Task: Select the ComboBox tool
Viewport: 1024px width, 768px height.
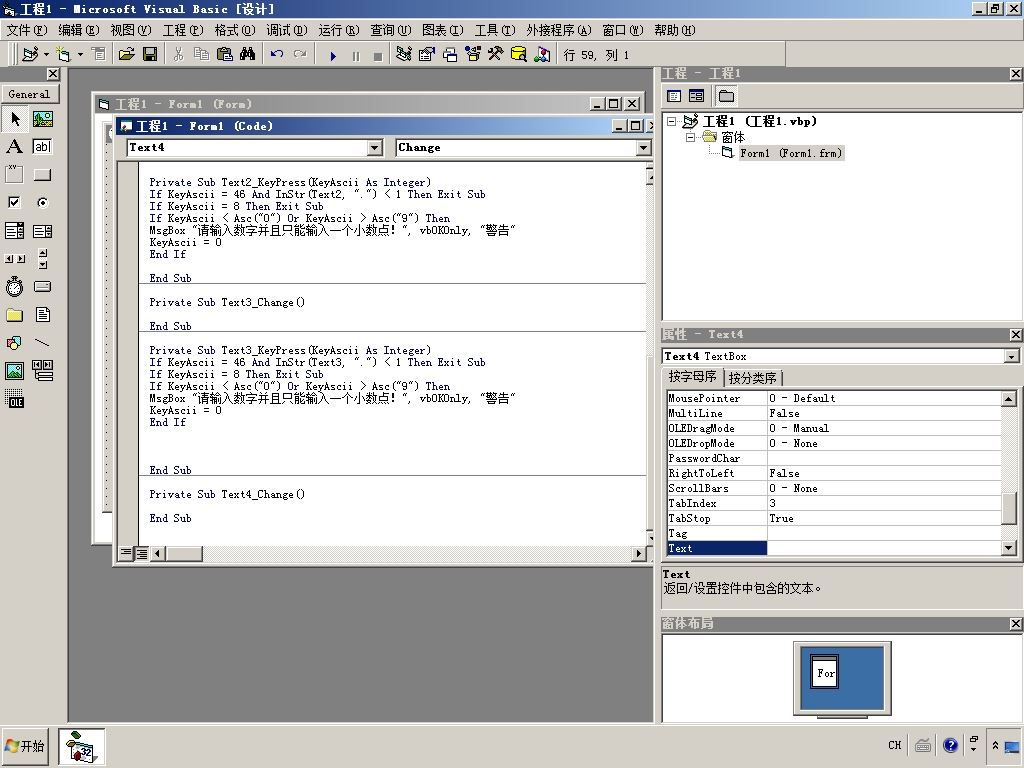Action: [14, 231]
